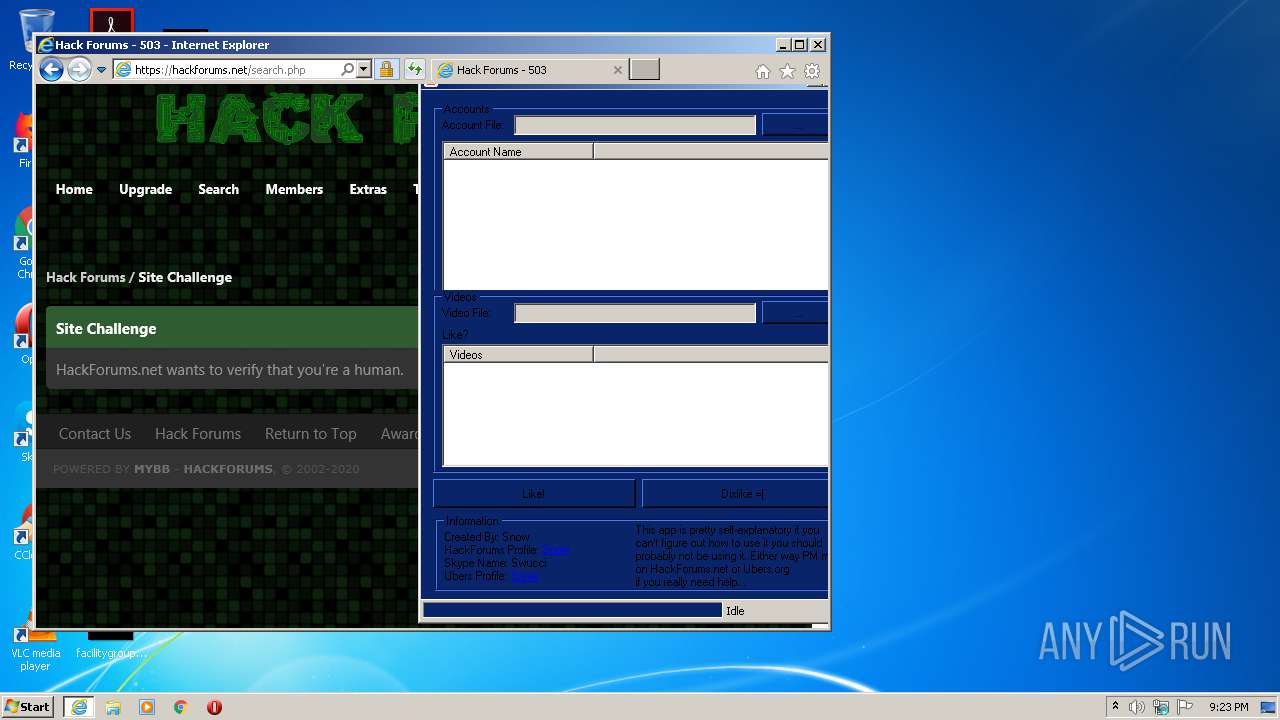1280x720 pixels.
Task: Open the Opera taskbar icon
Action: [x=214, y=707]
